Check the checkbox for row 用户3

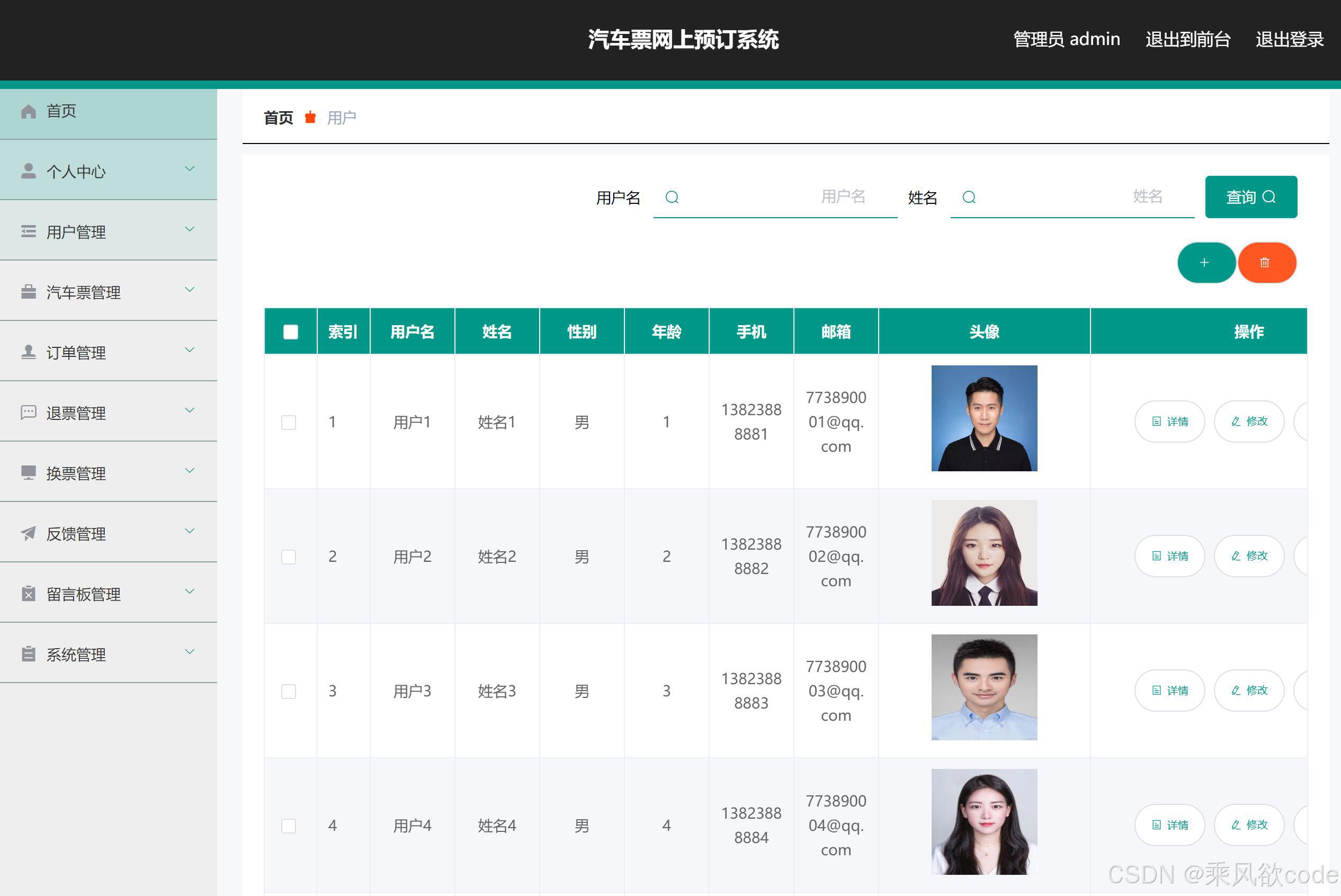click(289, 692)
